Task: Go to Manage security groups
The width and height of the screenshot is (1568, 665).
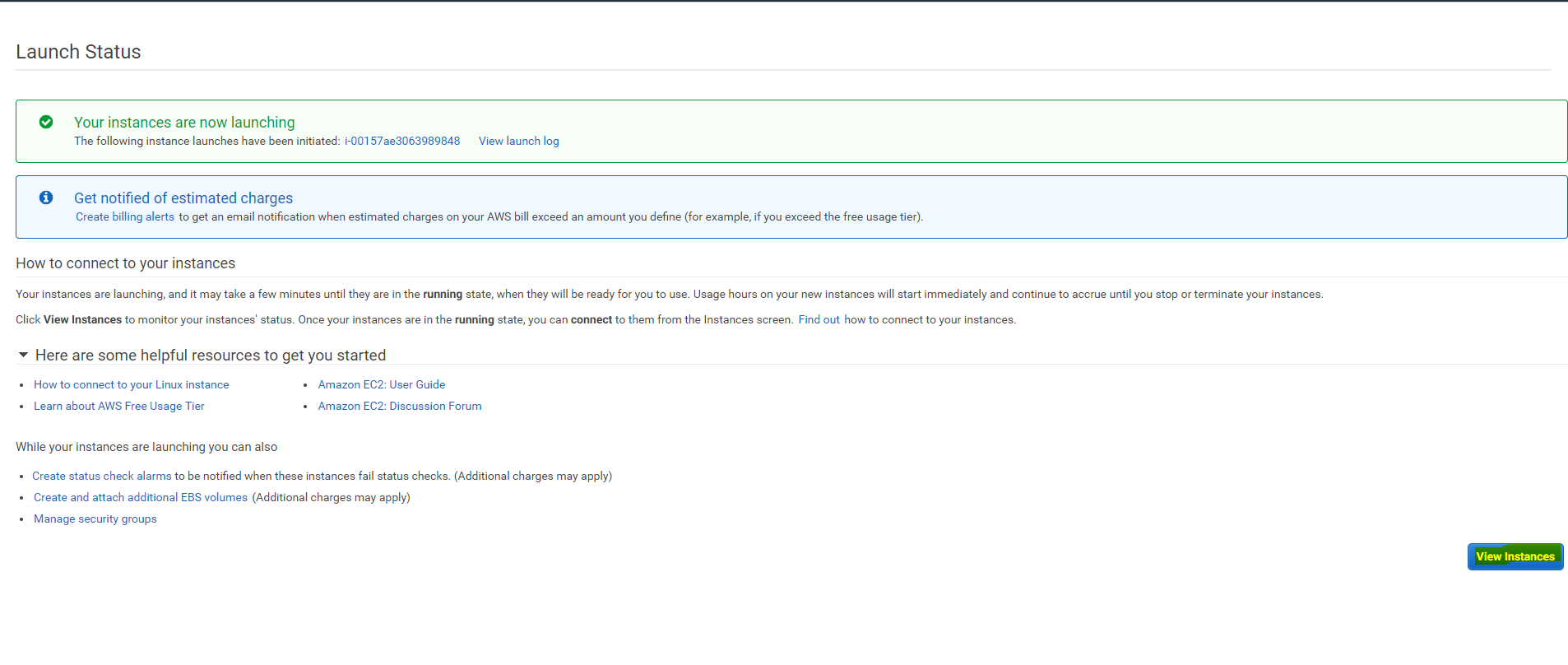Action: coord(95,519)
